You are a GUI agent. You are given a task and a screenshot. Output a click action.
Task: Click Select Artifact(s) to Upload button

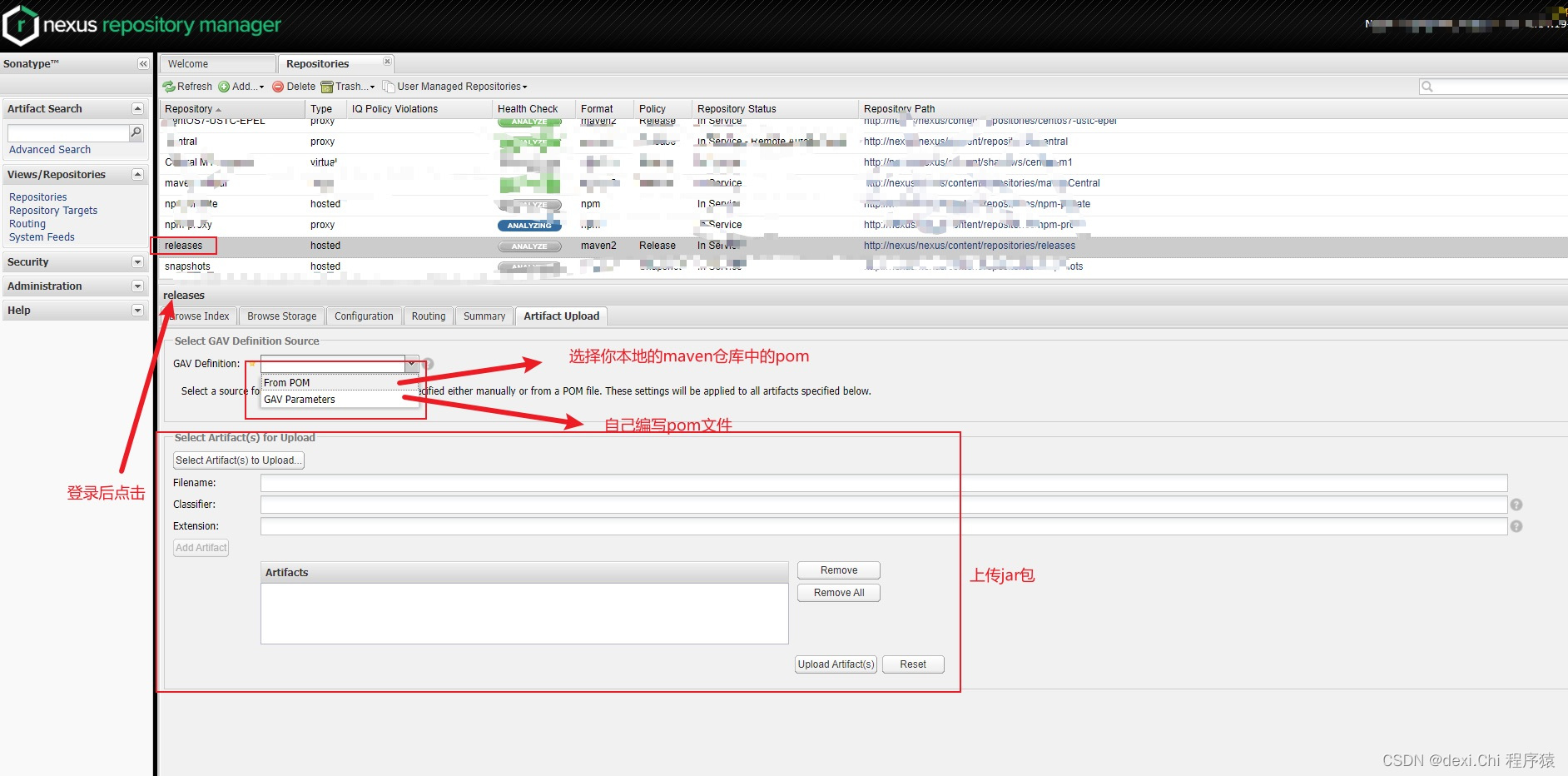point(239,460)
